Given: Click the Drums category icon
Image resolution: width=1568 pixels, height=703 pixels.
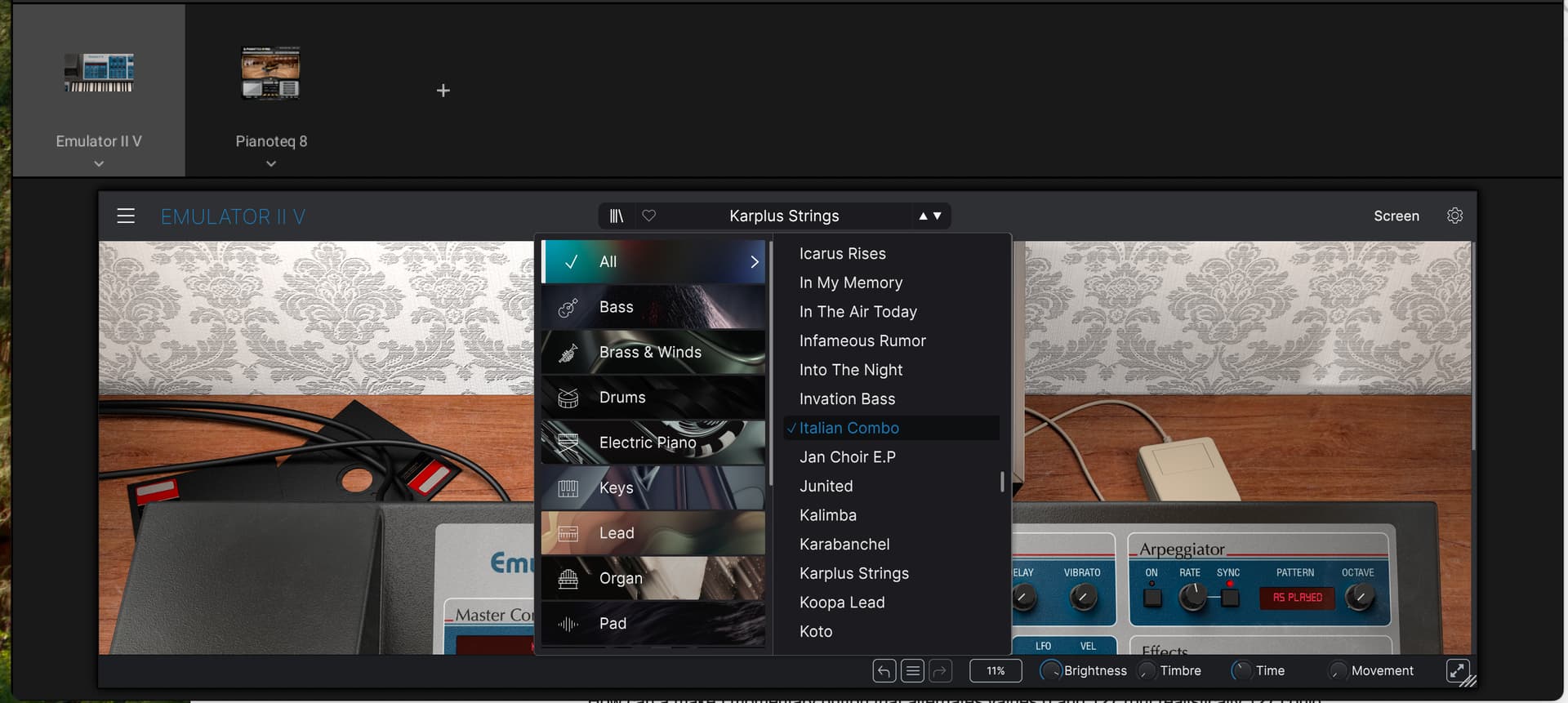Looking at the screenshot, I should 568,398.
